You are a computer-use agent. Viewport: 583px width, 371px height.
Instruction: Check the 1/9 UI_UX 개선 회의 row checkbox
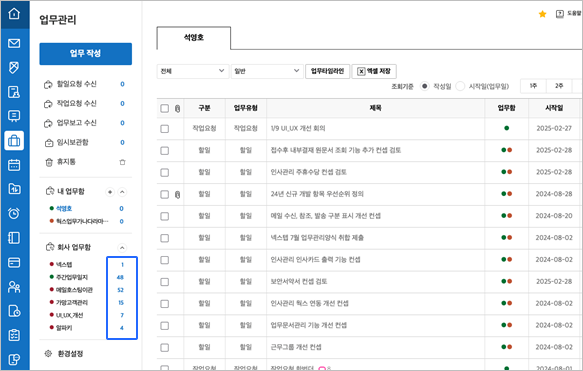point(164,129)
